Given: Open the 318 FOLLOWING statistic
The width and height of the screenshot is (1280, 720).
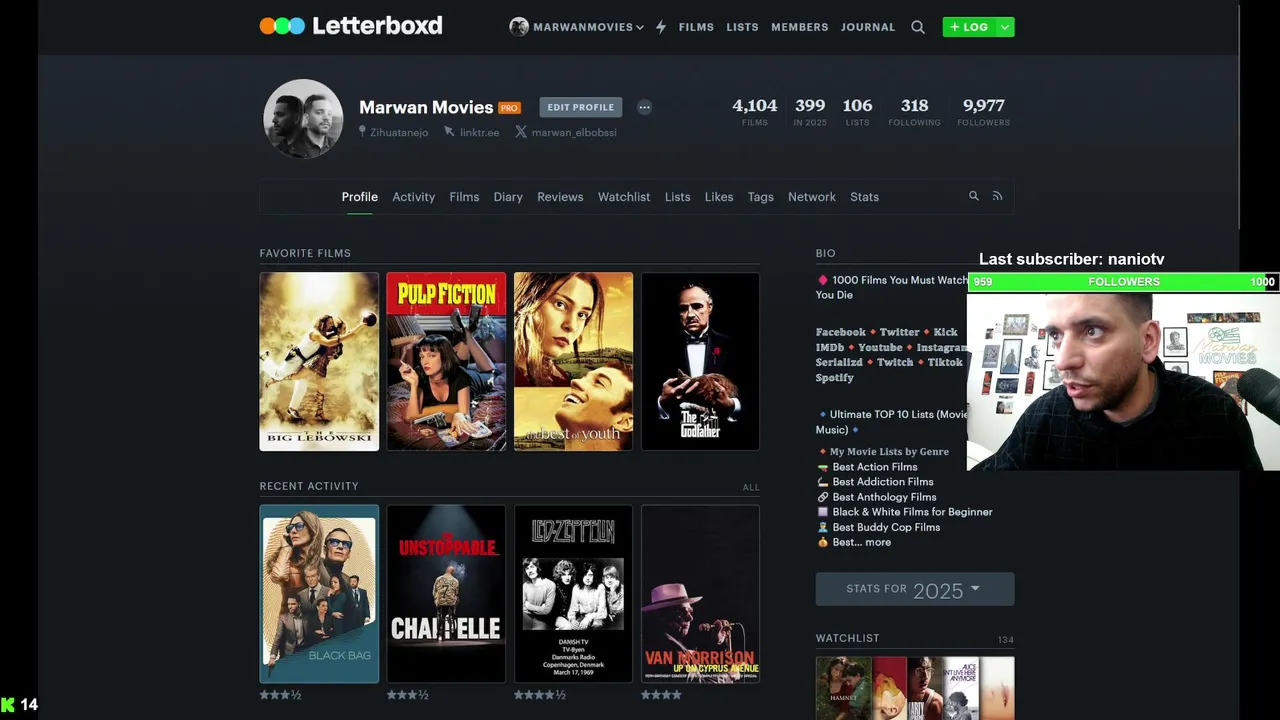Looking at the screenshot, I should [915, 111].
